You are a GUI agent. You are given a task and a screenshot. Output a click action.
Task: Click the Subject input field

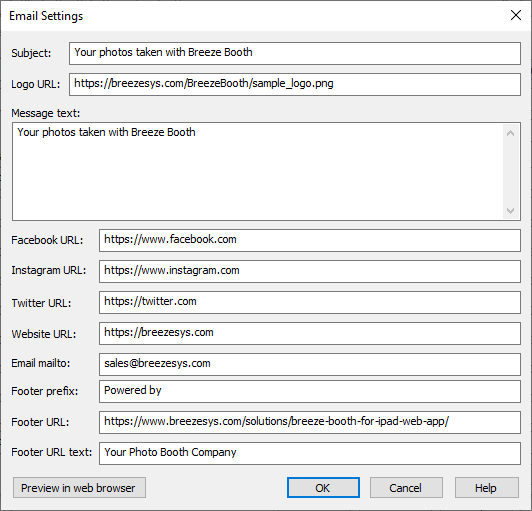pyautogui.click(x=295, y=53)
